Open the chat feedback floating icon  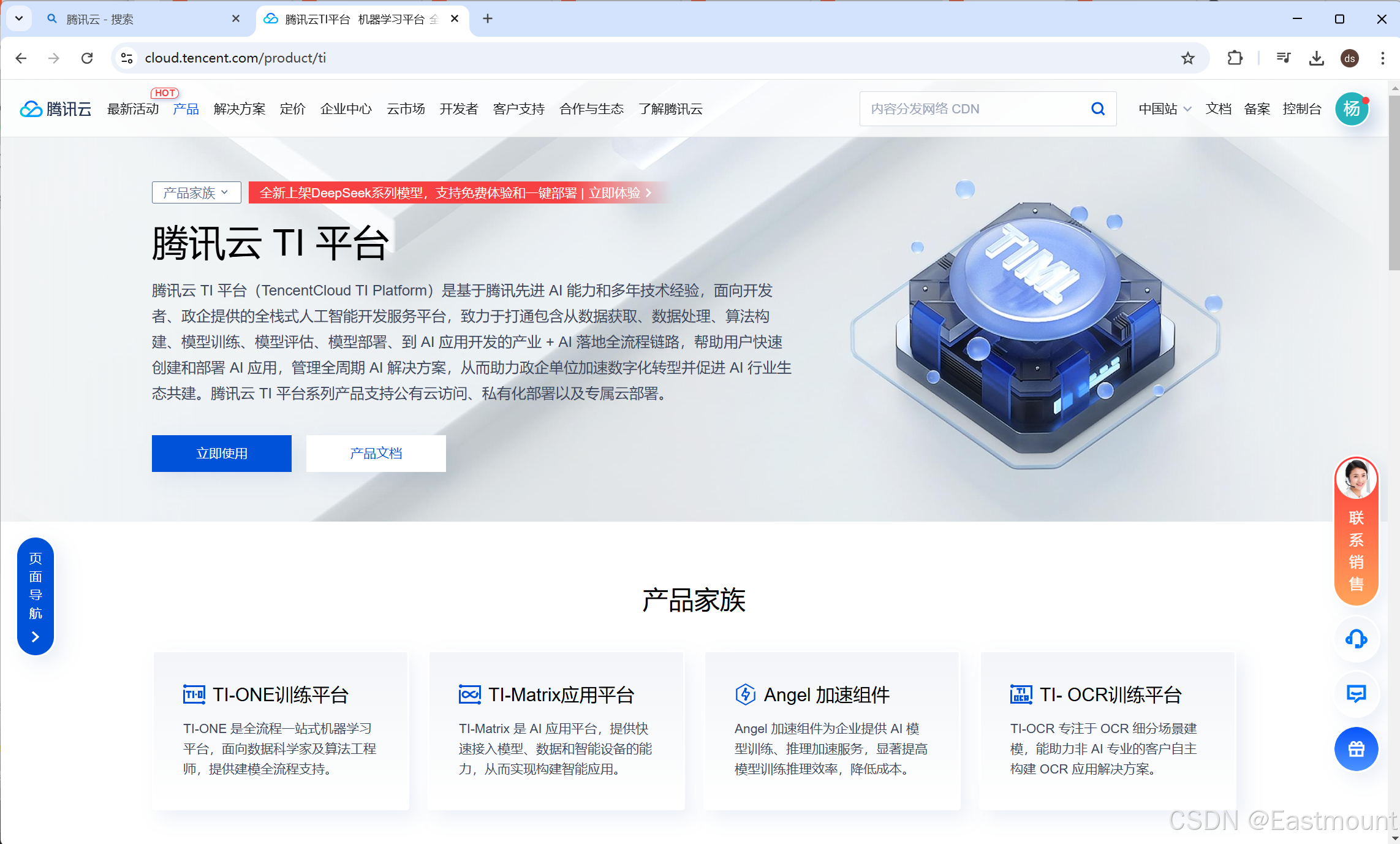1356,694
